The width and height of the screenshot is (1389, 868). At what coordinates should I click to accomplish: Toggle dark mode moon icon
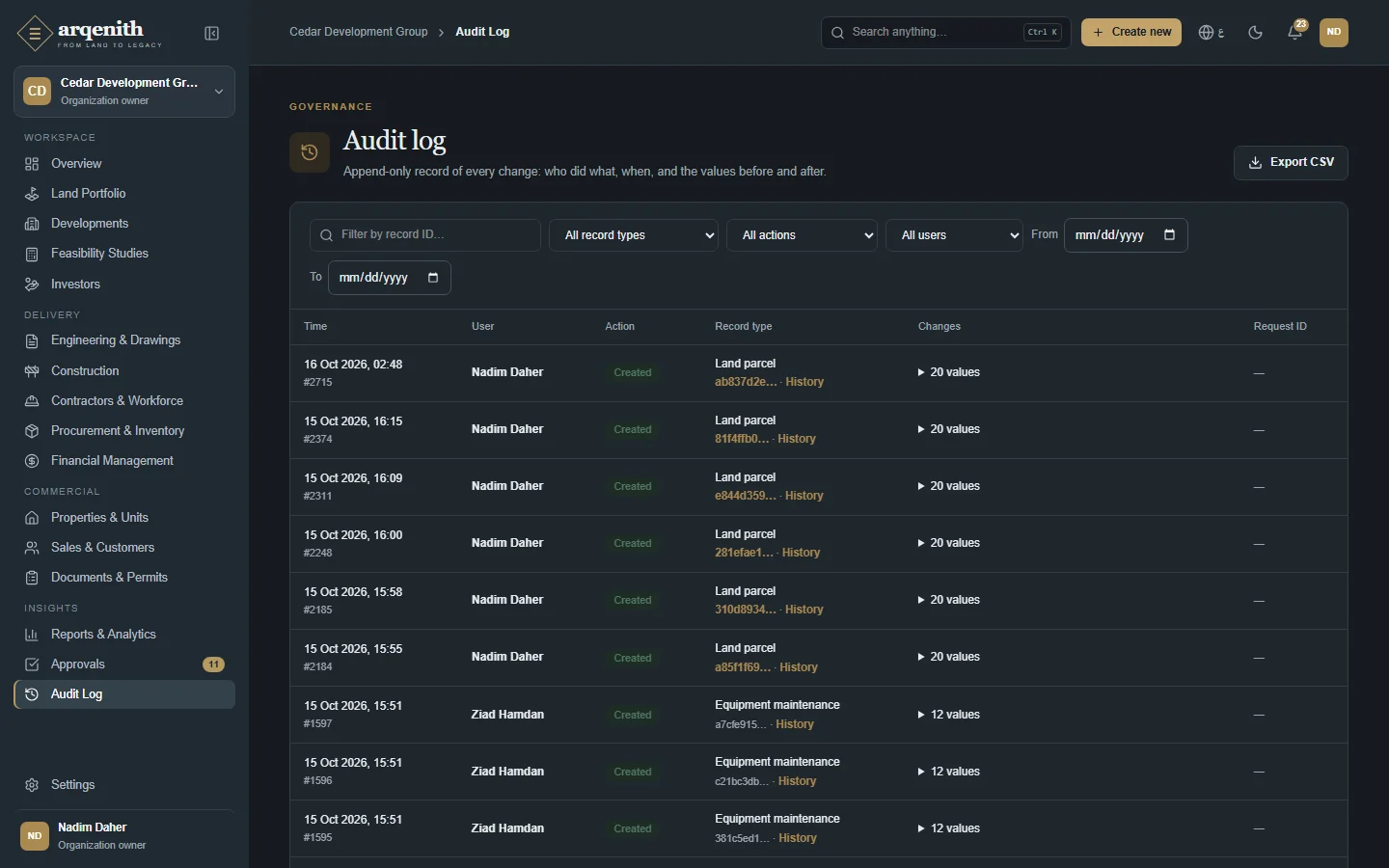click(x=1255, y=33)
